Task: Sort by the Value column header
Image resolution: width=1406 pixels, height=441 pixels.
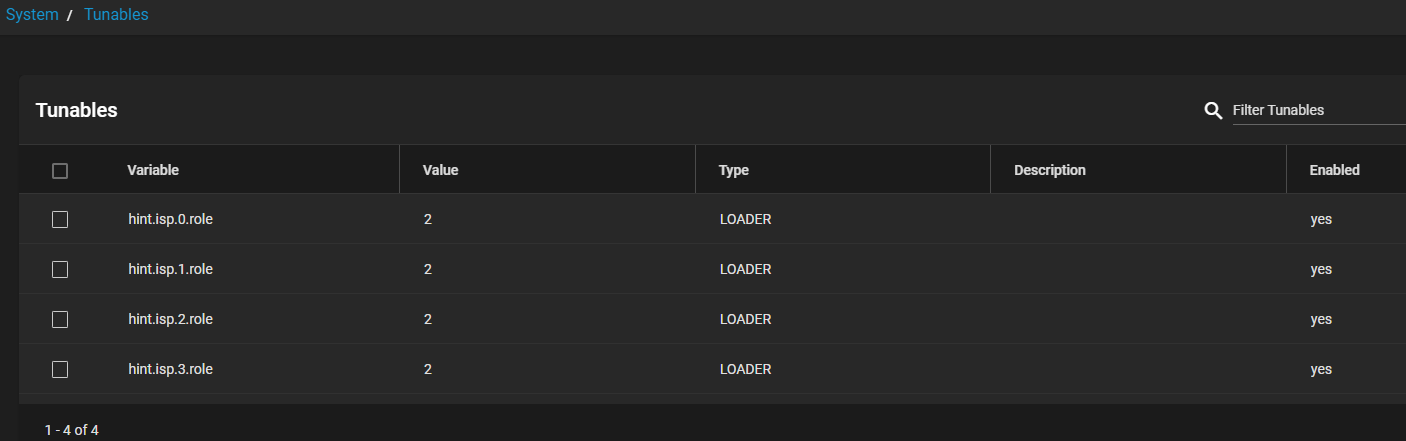Action: pos(440,170)
